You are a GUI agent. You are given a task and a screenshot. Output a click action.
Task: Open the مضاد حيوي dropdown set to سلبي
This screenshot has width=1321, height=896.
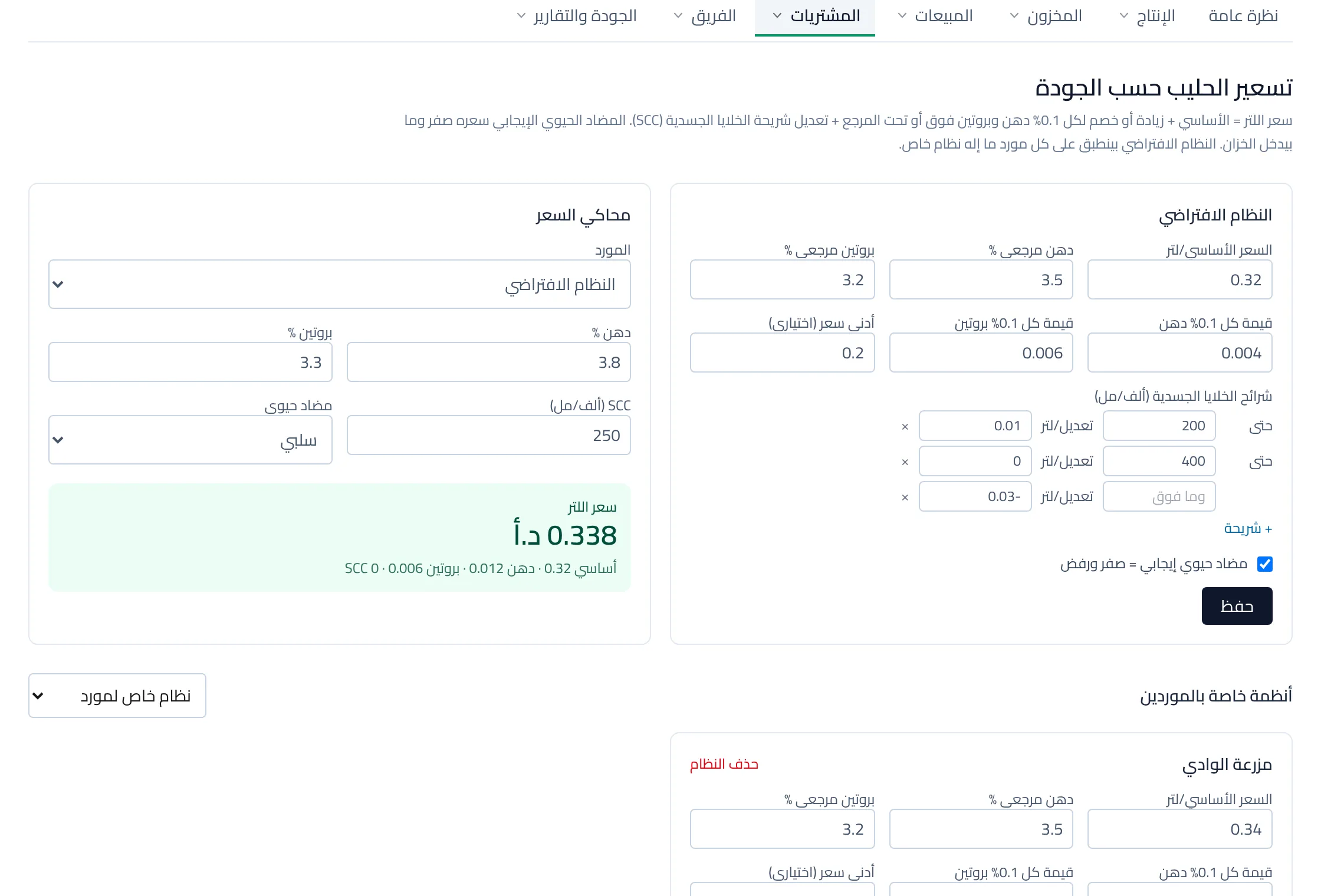[190, 440]
